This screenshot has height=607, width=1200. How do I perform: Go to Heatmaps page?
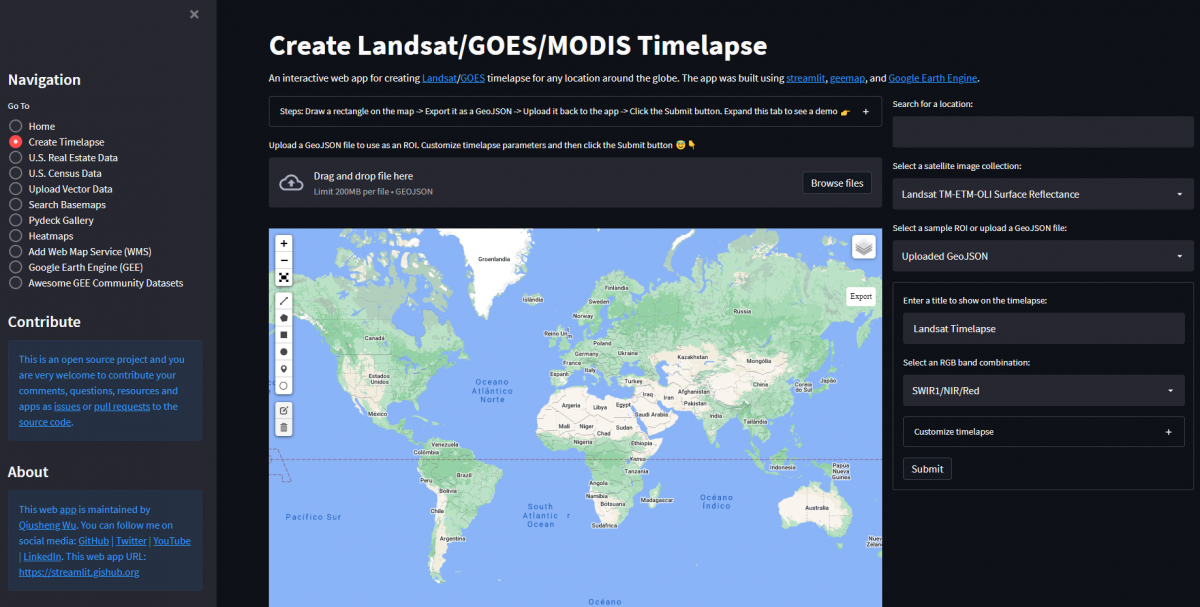[x=41, y=236]
